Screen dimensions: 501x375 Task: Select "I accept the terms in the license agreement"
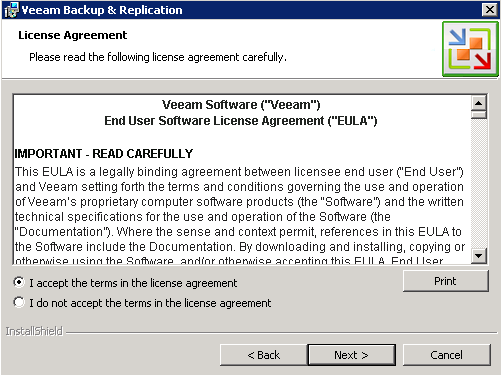click(19, 282)
